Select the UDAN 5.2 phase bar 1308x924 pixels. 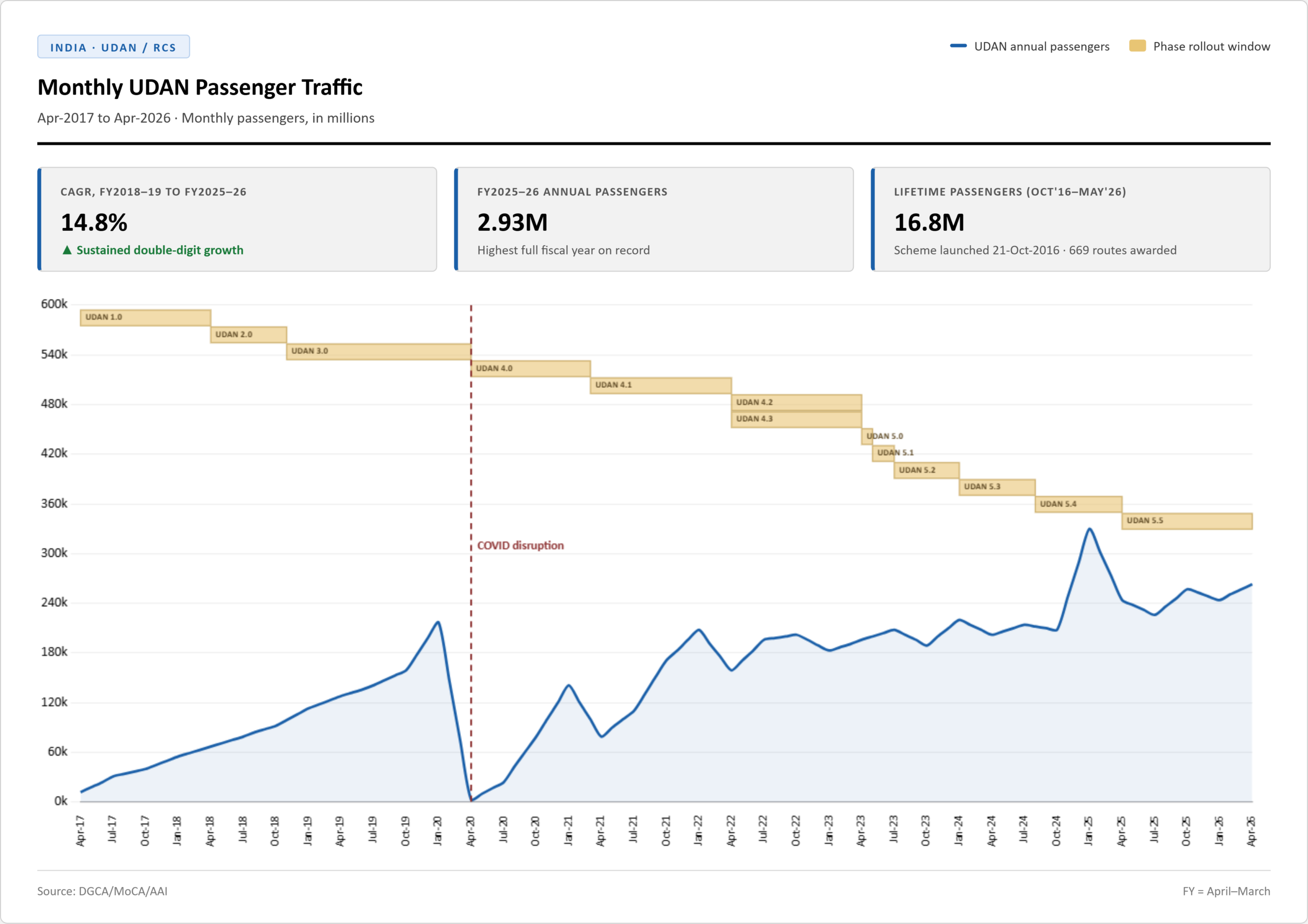[927, 470]
